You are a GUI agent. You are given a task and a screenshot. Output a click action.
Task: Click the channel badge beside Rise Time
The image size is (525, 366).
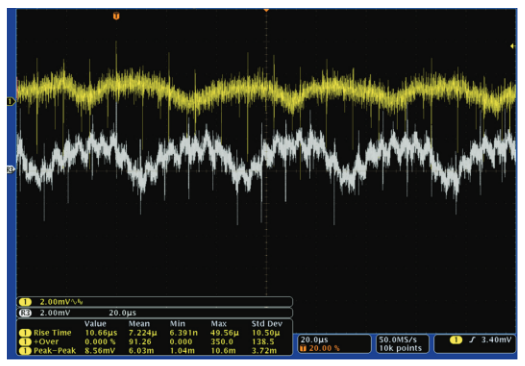click(x=25, y=333)
